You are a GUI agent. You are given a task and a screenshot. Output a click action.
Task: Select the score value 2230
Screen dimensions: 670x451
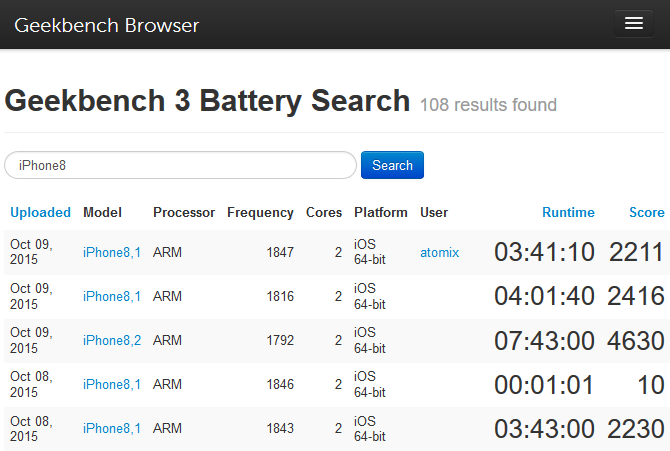coord(636,429)
